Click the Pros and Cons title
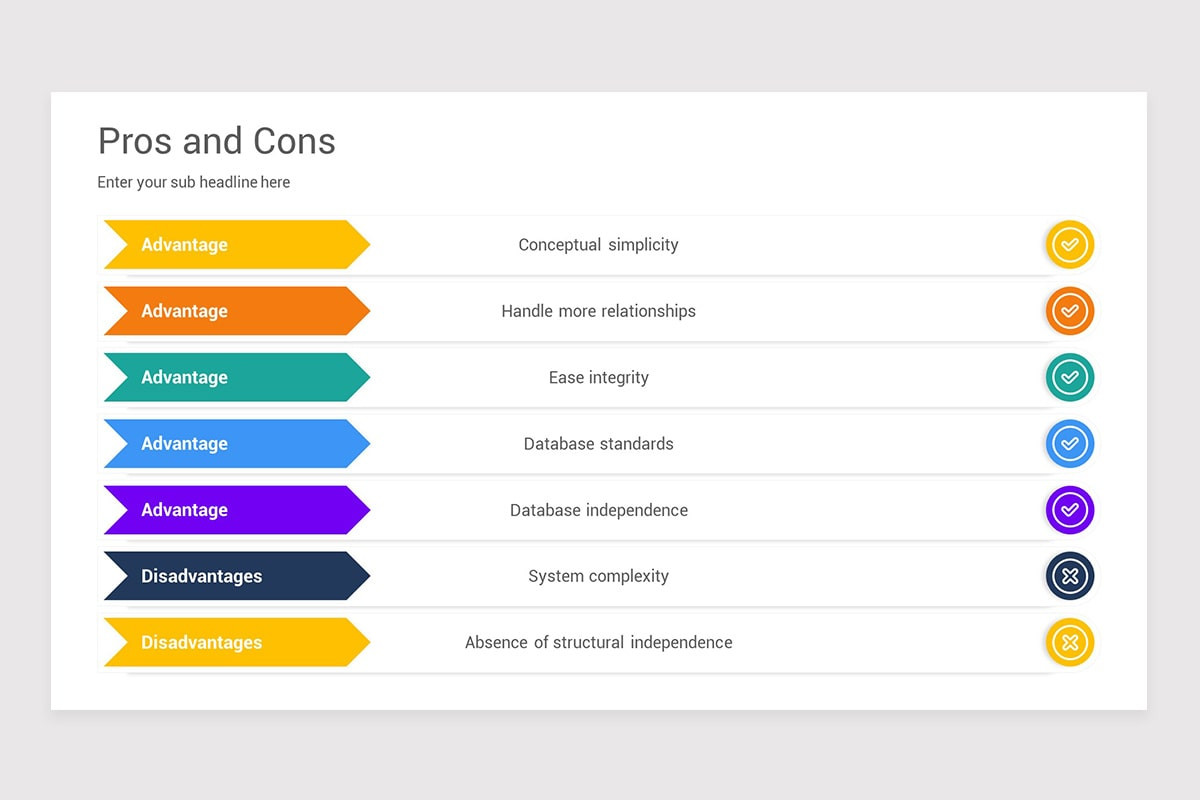 [x=217, y=141]
